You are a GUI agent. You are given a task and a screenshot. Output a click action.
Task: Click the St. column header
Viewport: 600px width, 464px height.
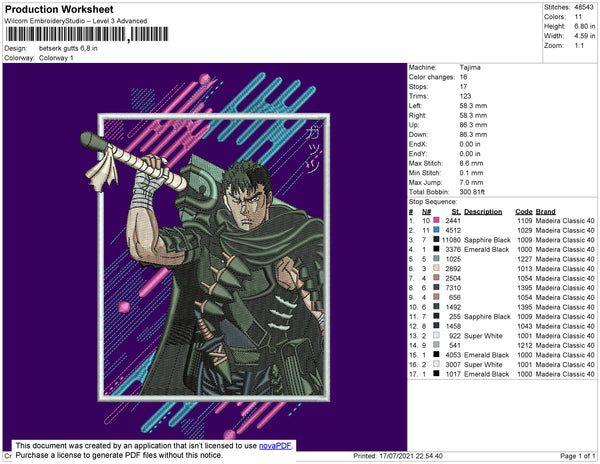click(x=456, y=212)
